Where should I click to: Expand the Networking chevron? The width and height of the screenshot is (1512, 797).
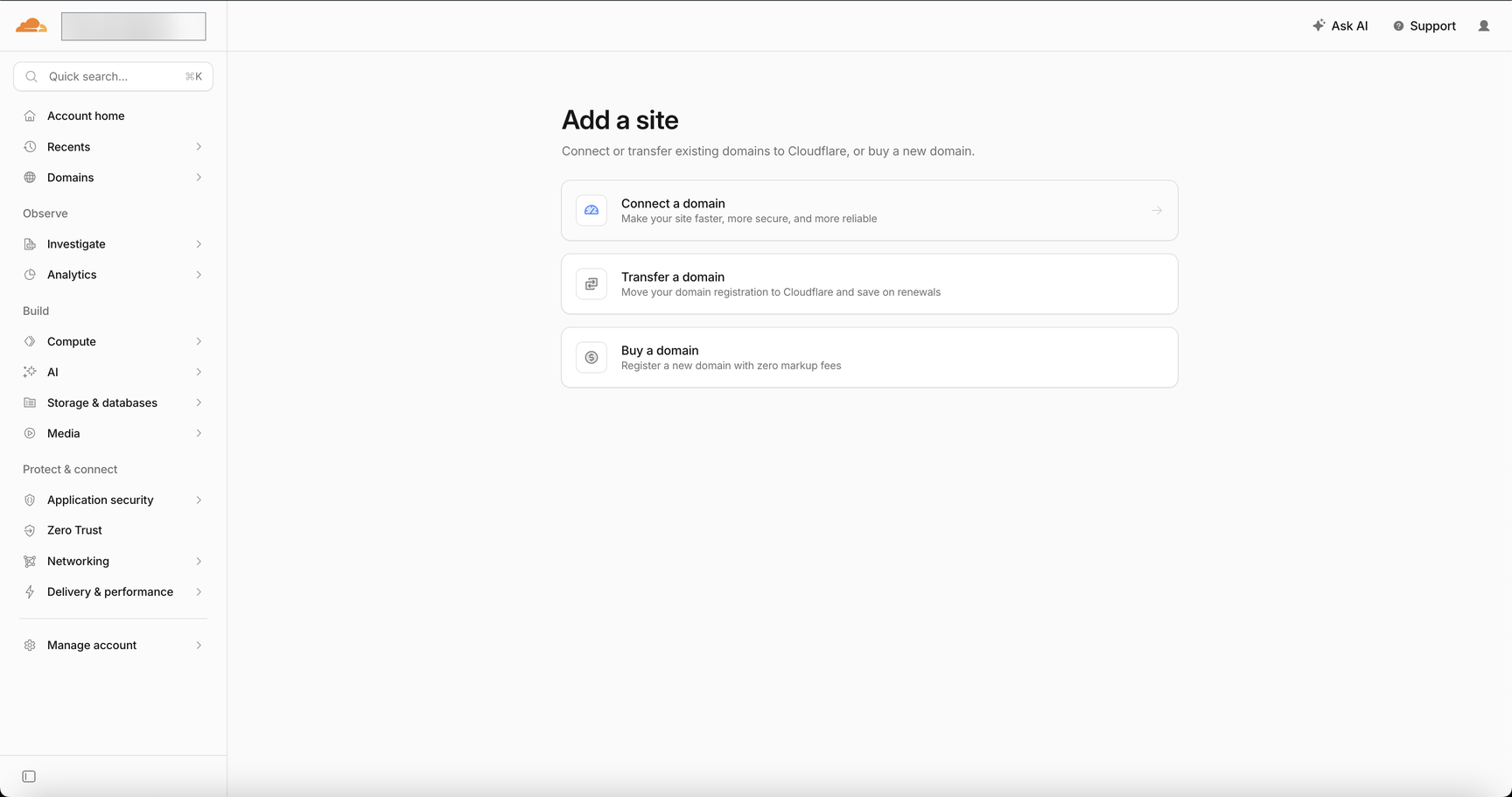[199, 561]
